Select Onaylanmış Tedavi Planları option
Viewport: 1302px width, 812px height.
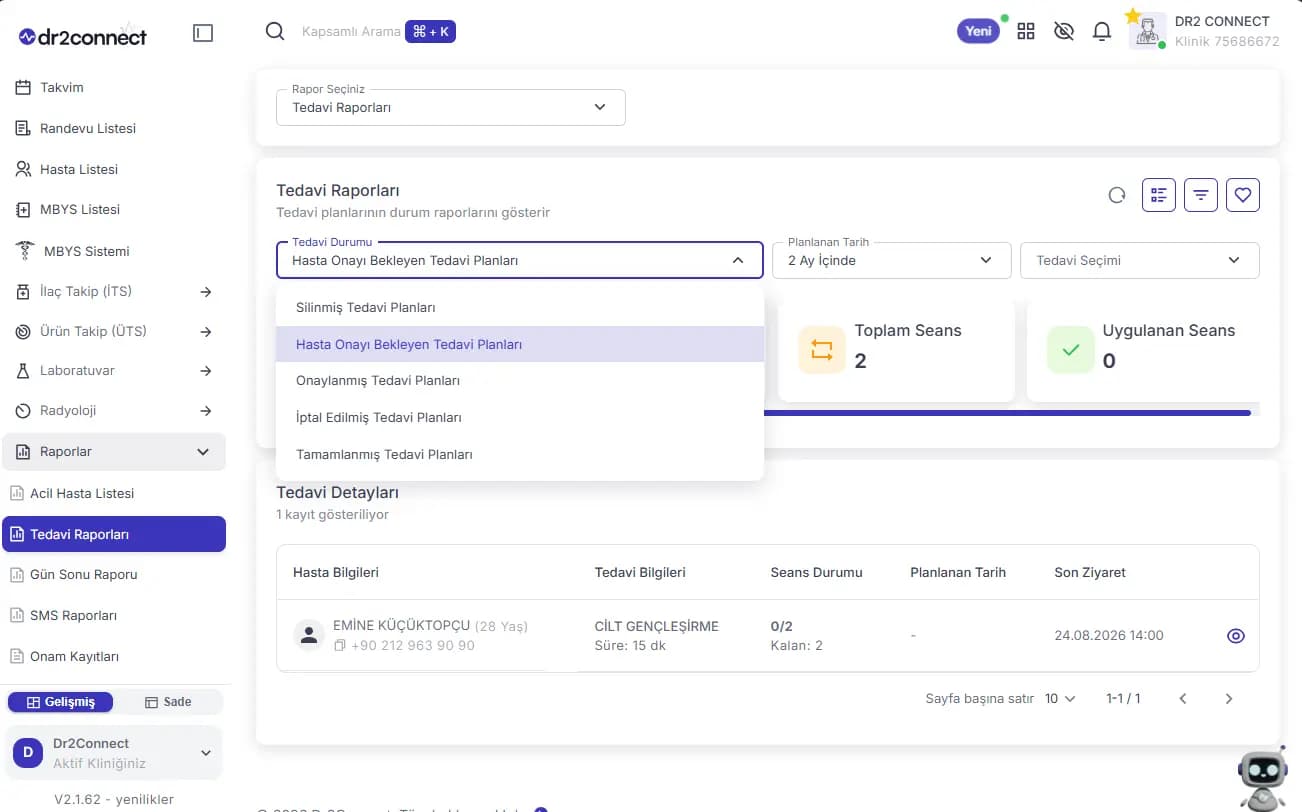tap(520, 381)
